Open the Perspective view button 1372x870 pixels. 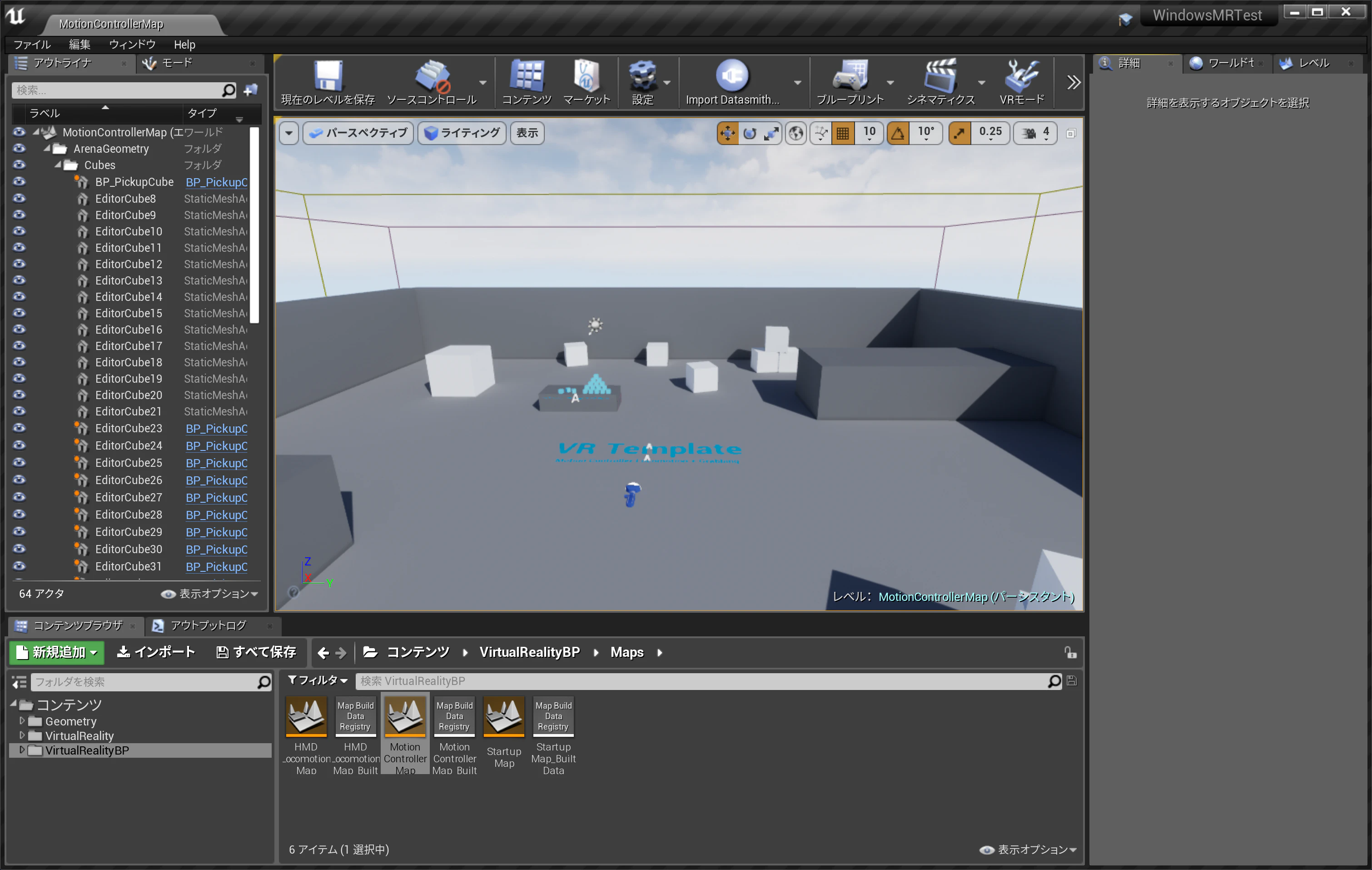coord(358,133)
